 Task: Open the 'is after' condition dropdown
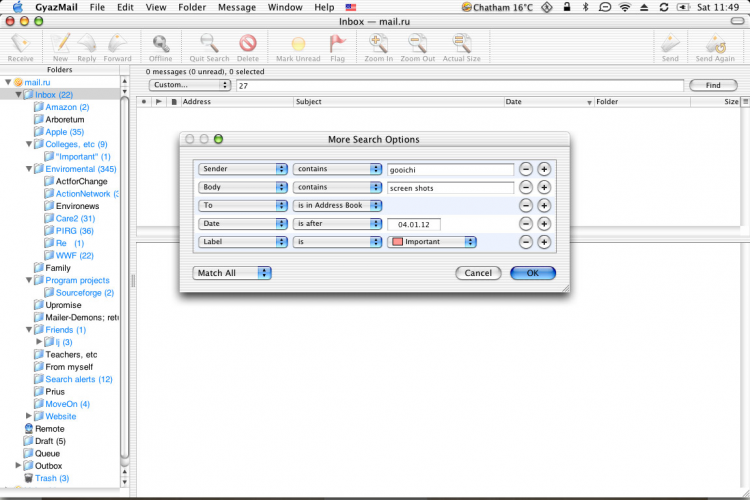(337, 223)
